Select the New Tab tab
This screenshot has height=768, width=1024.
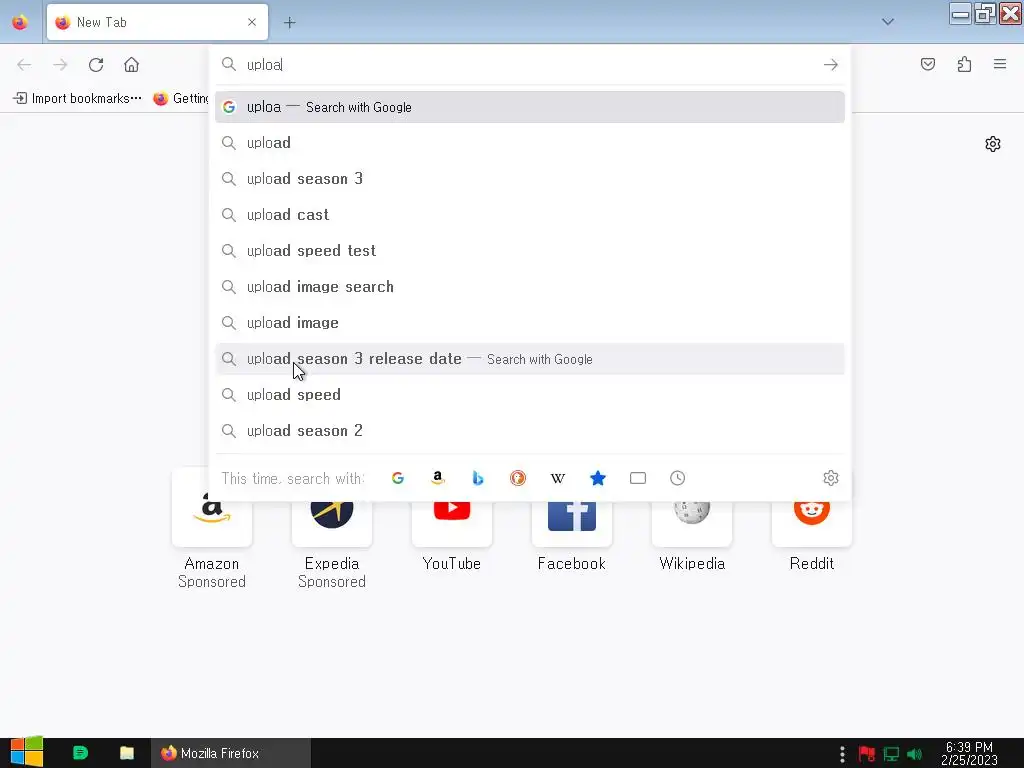pos(157,22)
